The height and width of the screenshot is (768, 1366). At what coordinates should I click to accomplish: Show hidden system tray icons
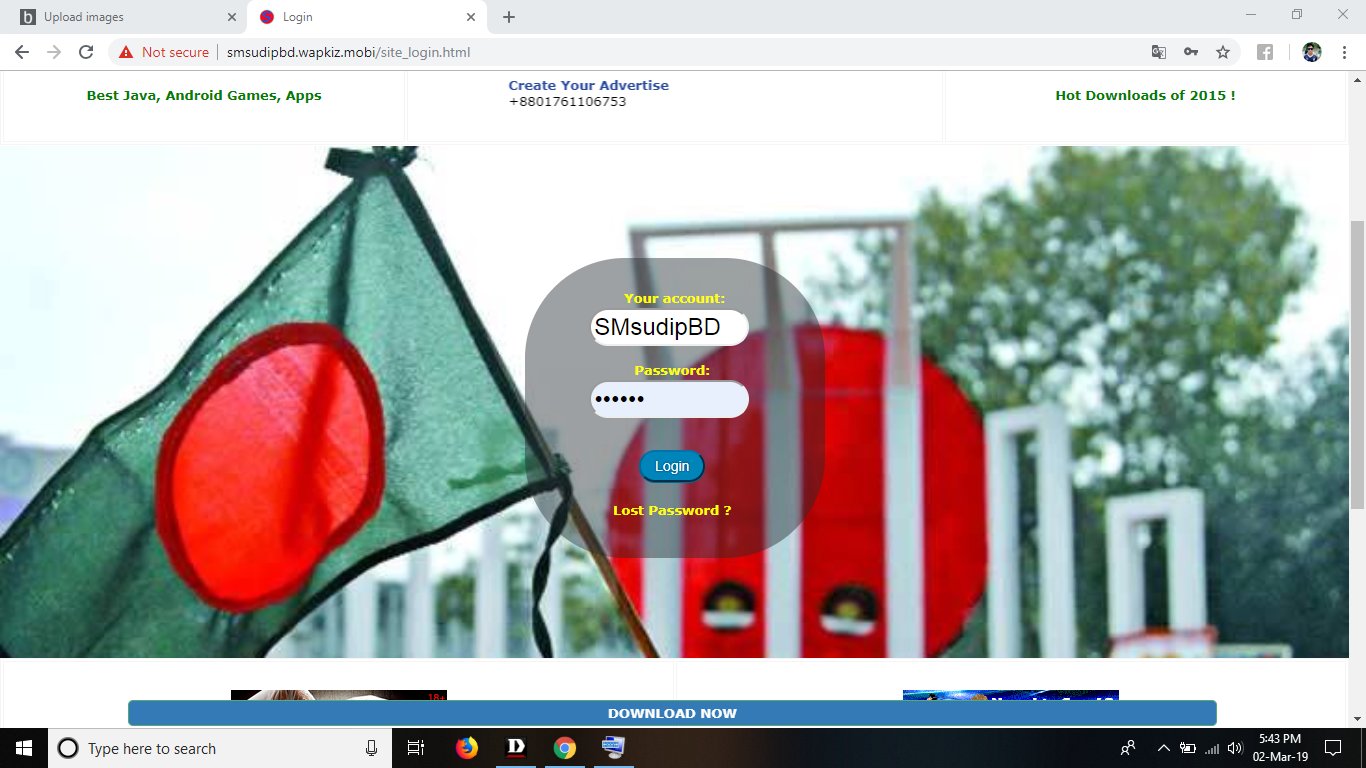[1163, 748]
